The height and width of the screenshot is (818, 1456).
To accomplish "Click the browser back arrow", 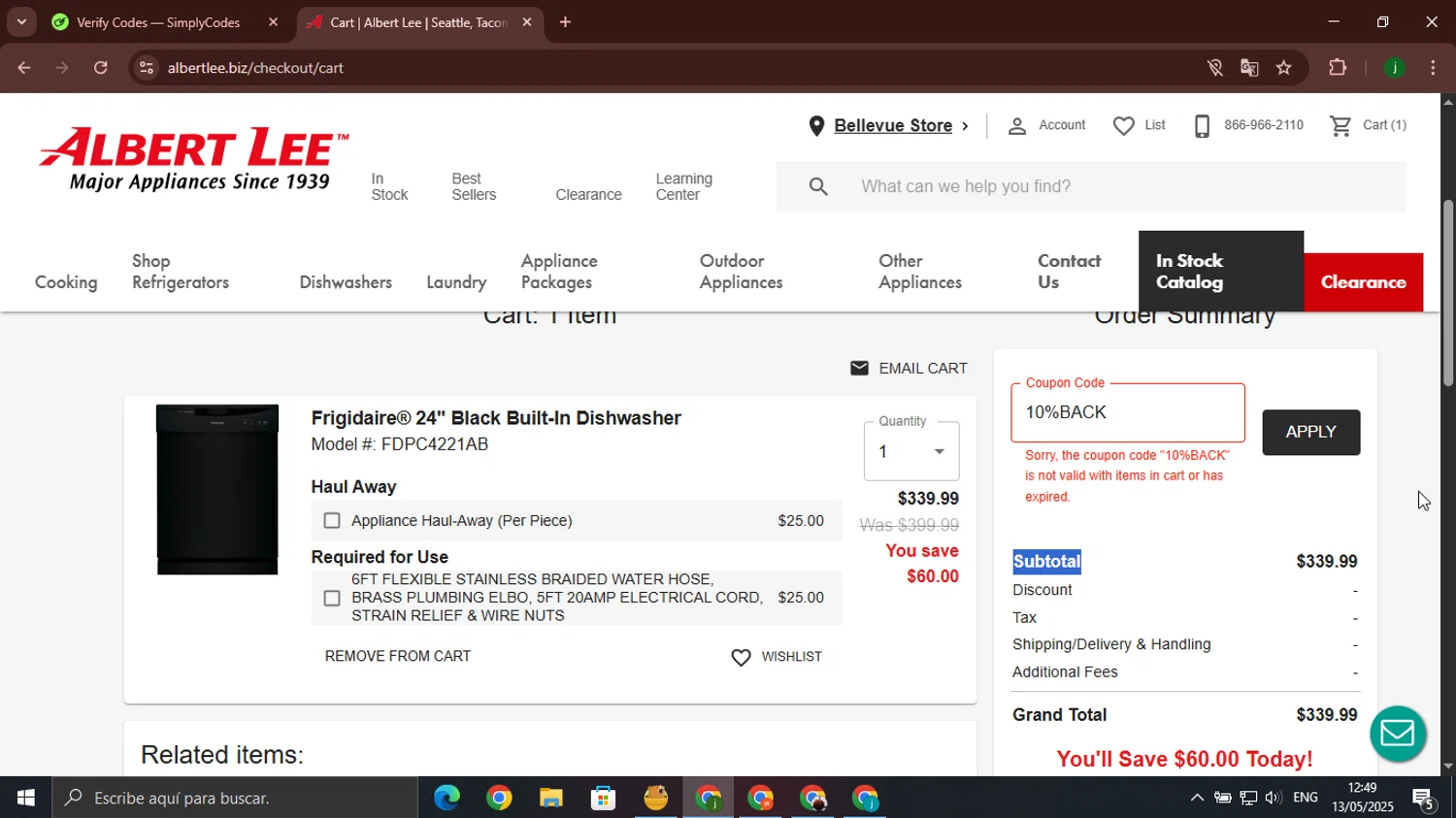I will [24, 68].
